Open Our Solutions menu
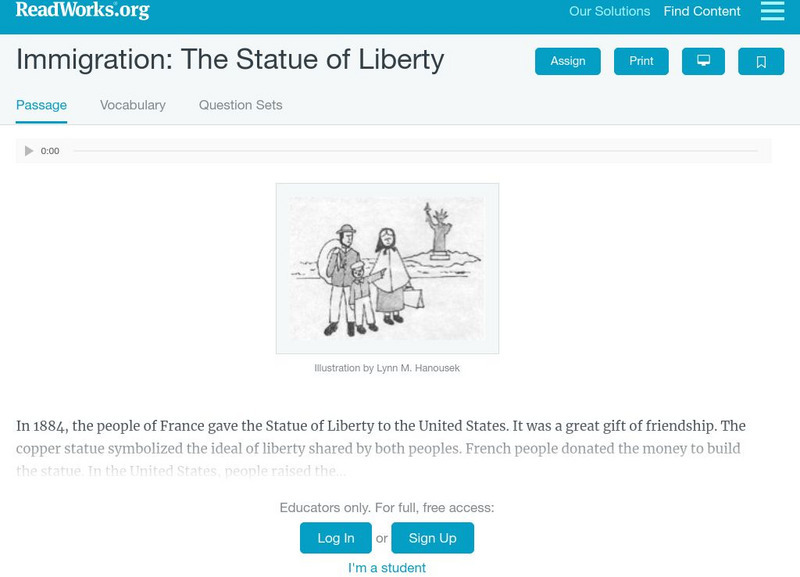 click(609, 12)
